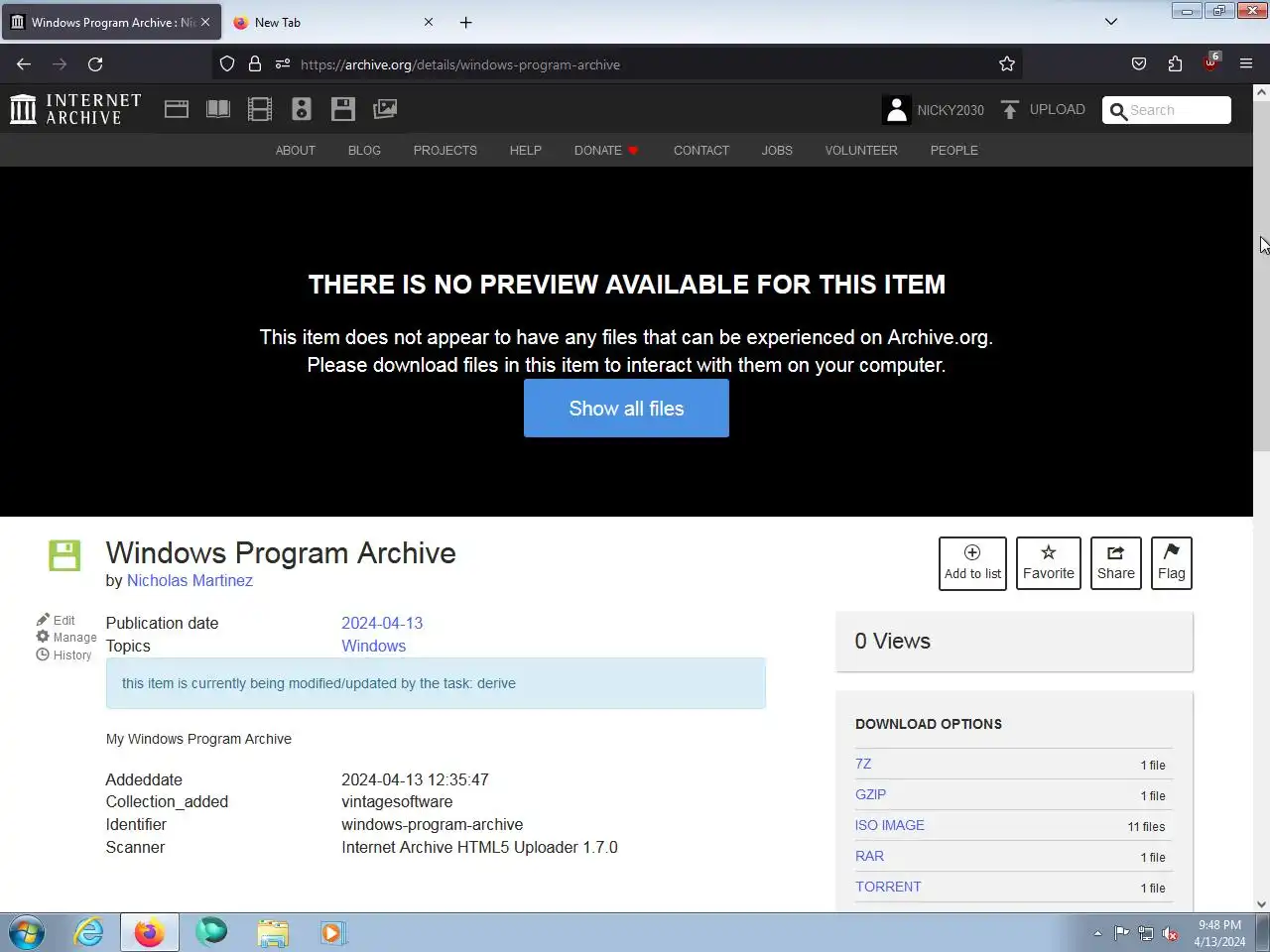
Task: Open the Audio speaker icon
Action: point(302,109)
